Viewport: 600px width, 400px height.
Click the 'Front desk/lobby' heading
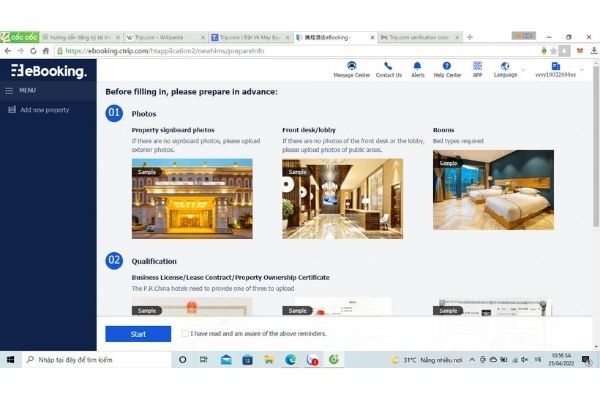309,130
